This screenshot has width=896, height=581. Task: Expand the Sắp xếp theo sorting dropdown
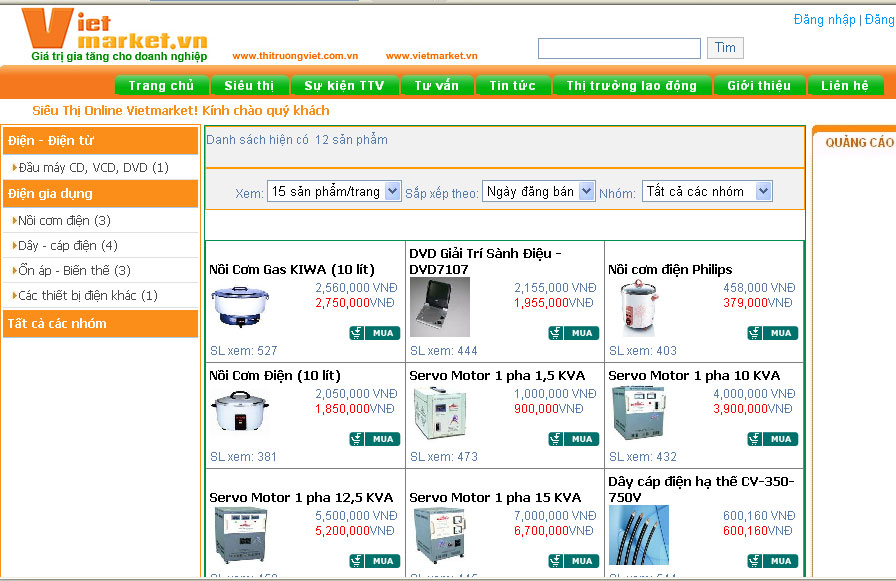click(x=538, y=191)
